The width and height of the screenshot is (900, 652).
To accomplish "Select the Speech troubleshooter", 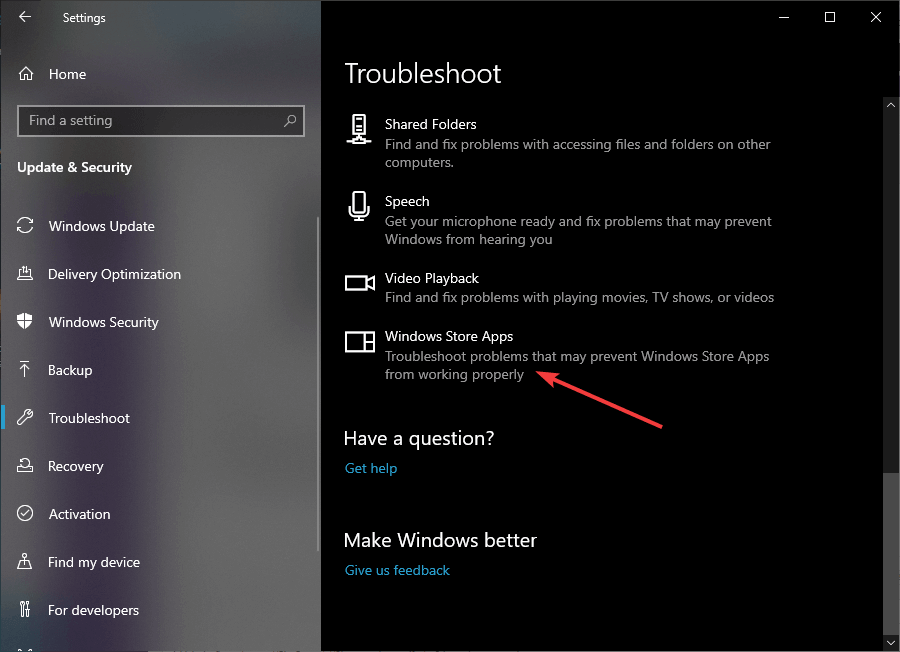I will pos(560,219).
